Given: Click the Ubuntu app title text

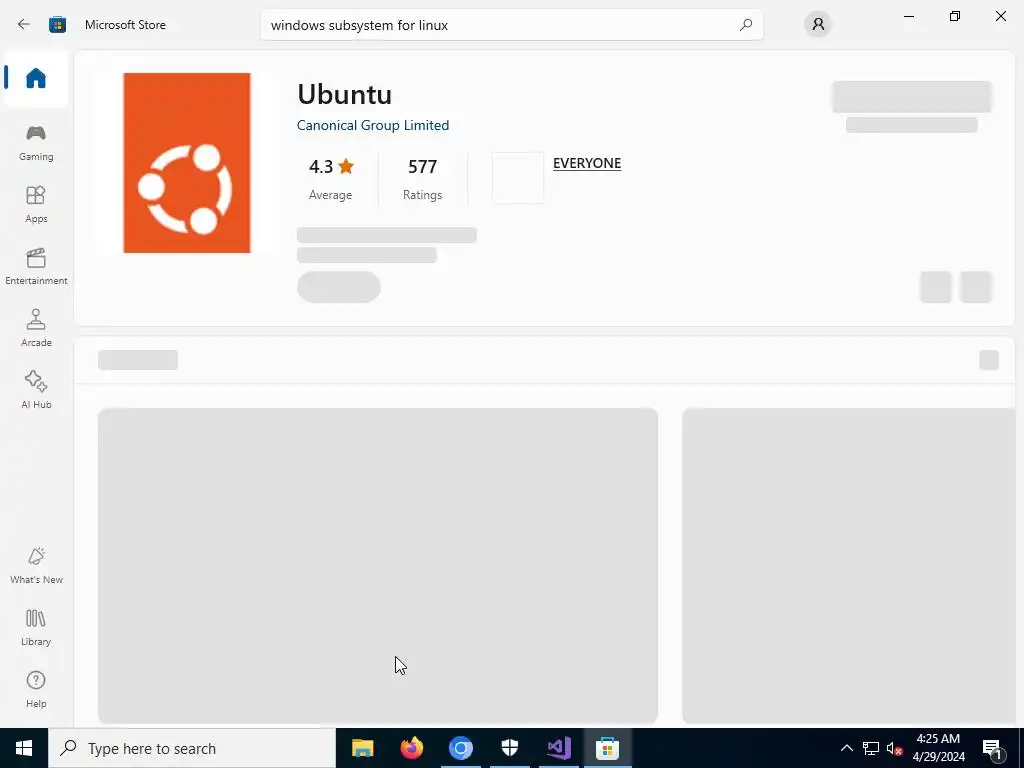Looking at the screenshot, I should pyautogui.click(x=344, y=94).
